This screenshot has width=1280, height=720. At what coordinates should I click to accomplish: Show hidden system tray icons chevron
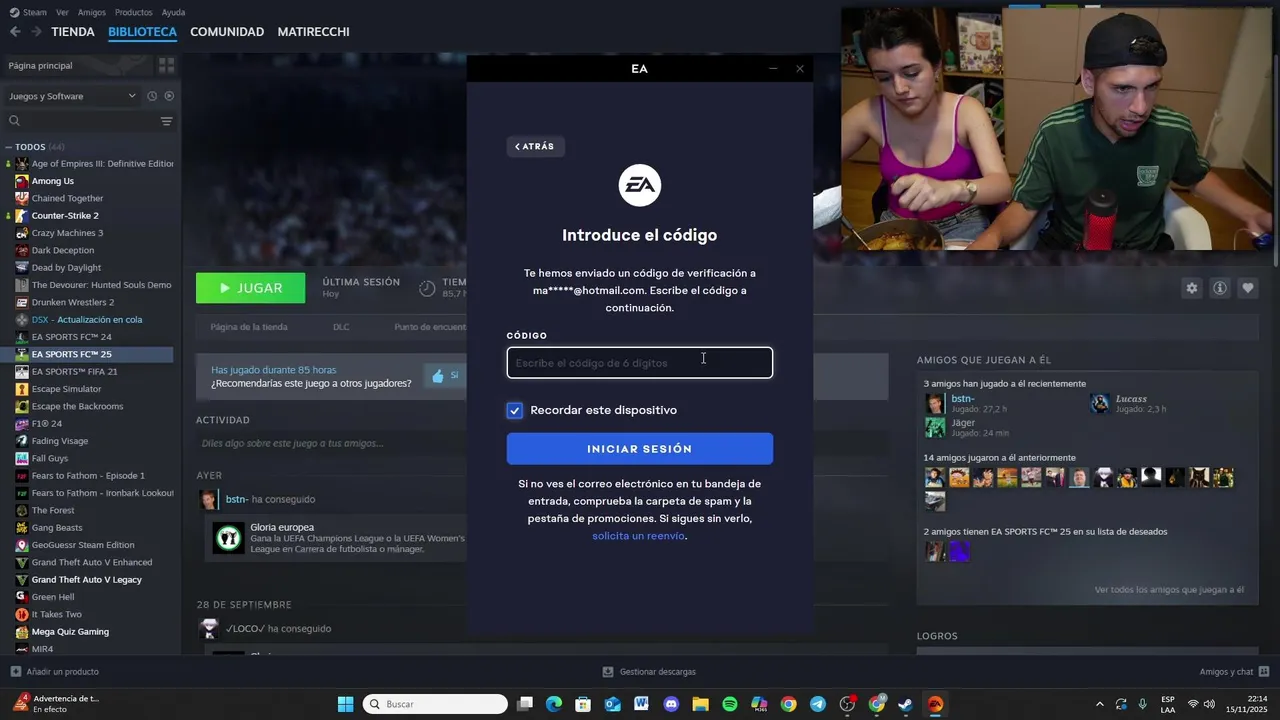click(1100, 704)
